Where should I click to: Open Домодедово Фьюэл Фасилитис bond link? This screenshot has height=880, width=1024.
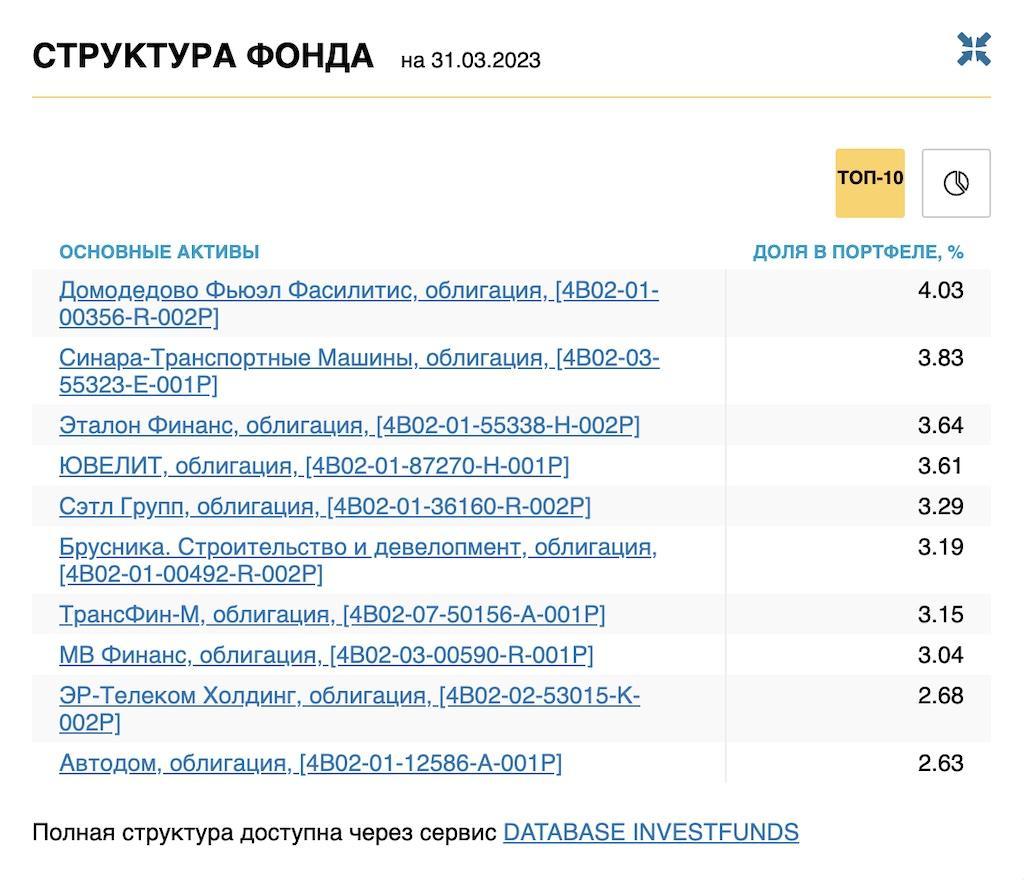358,291
